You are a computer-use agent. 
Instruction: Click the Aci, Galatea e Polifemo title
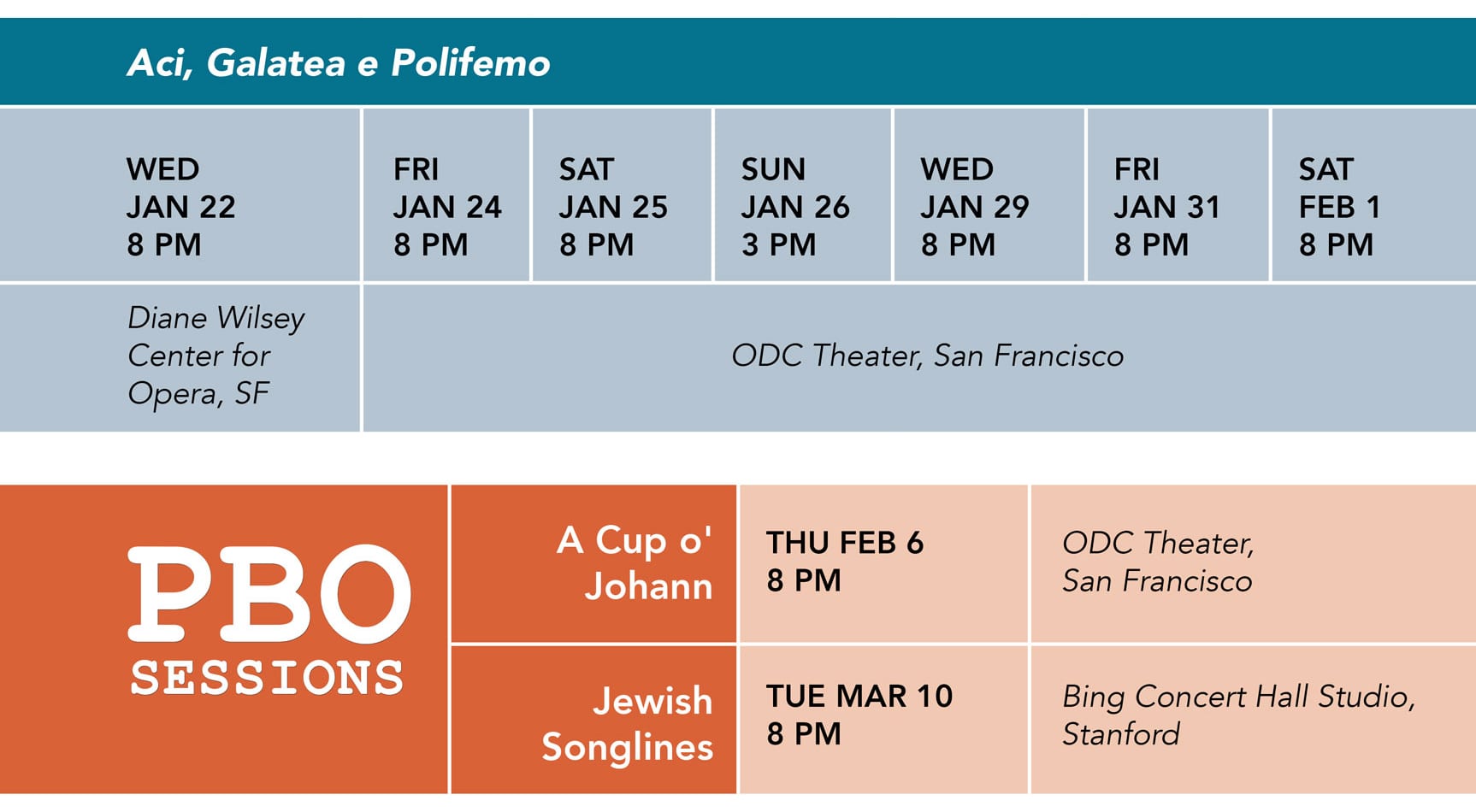pyautogui.click(x=339, y=63)
